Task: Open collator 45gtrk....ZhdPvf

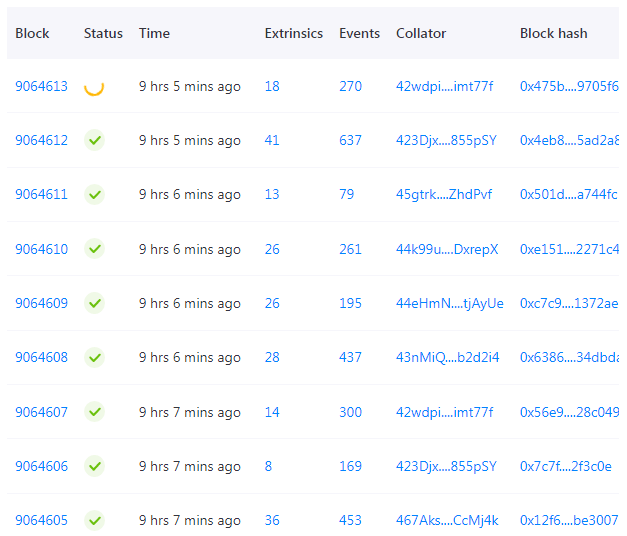Action: pyautogui.click(x=444, y=194)
